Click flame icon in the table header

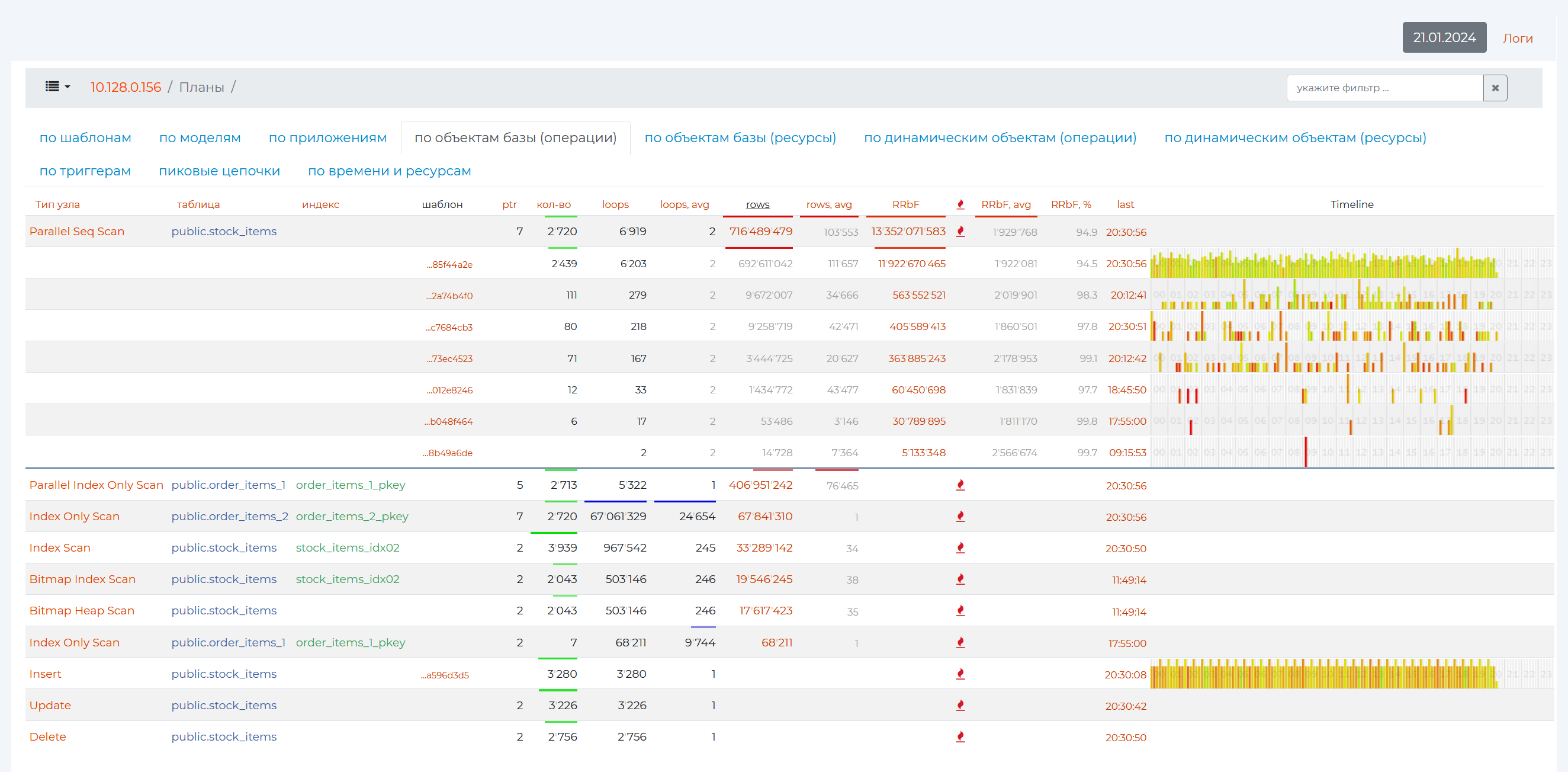960,204
